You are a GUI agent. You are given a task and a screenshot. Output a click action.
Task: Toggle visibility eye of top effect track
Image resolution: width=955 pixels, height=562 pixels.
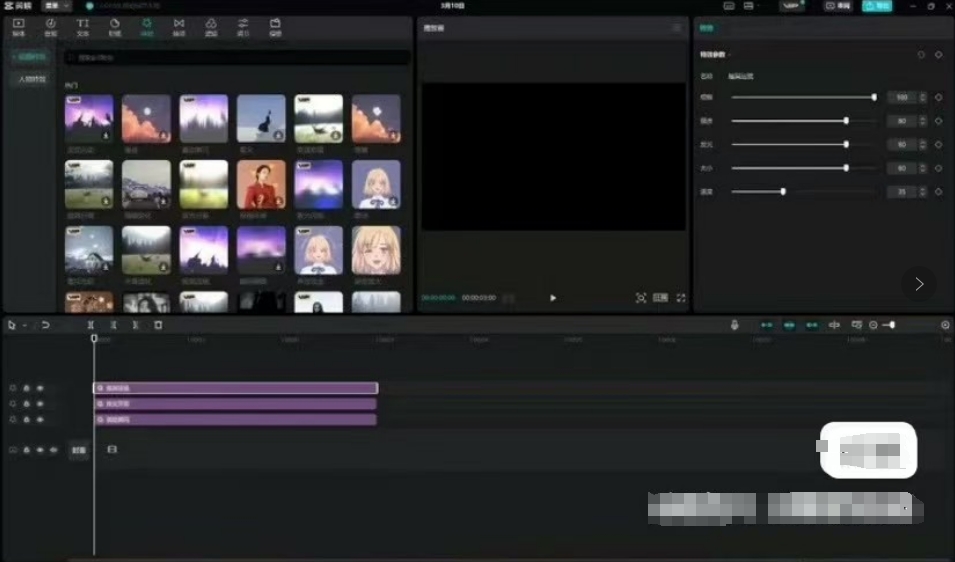[x=40, y=388]
